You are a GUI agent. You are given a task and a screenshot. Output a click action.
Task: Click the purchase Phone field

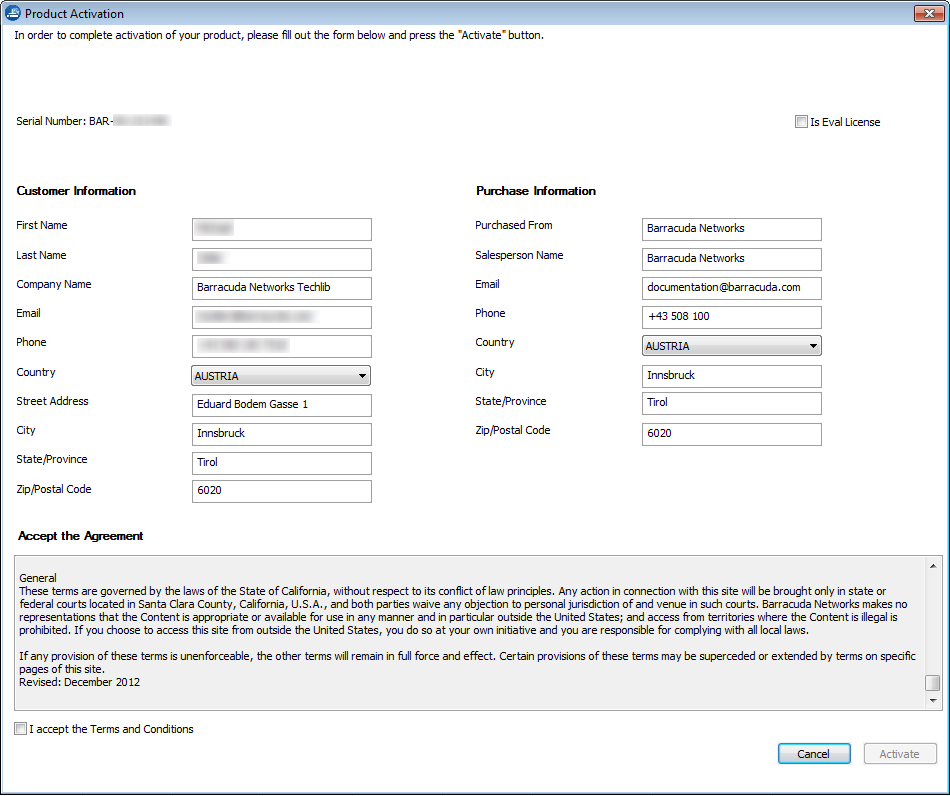pyautogui.click(x=732, y=317)
